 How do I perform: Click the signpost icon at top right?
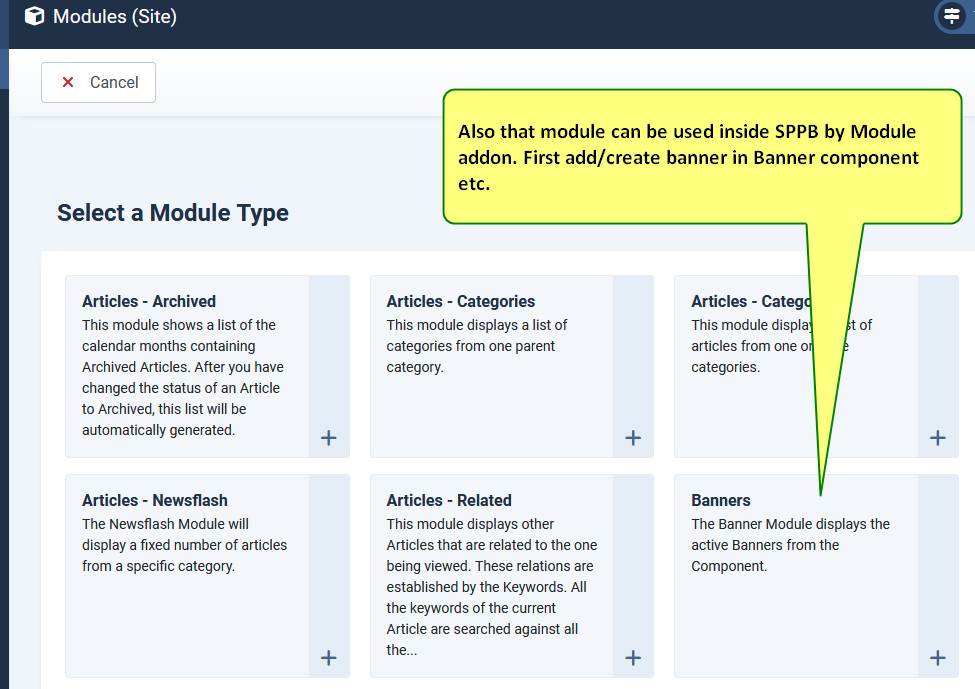pyautogui.click(x=952, y=16)
